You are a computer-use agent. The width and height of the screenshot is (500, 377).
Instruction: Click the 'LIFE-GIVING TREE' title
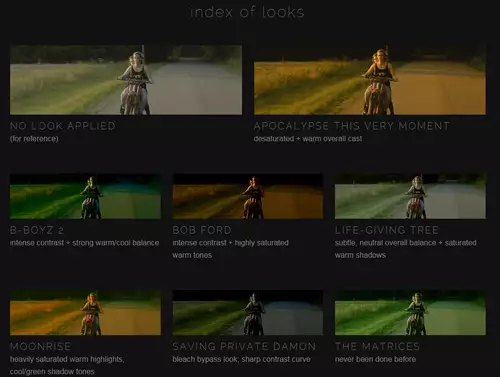(387, 230)
